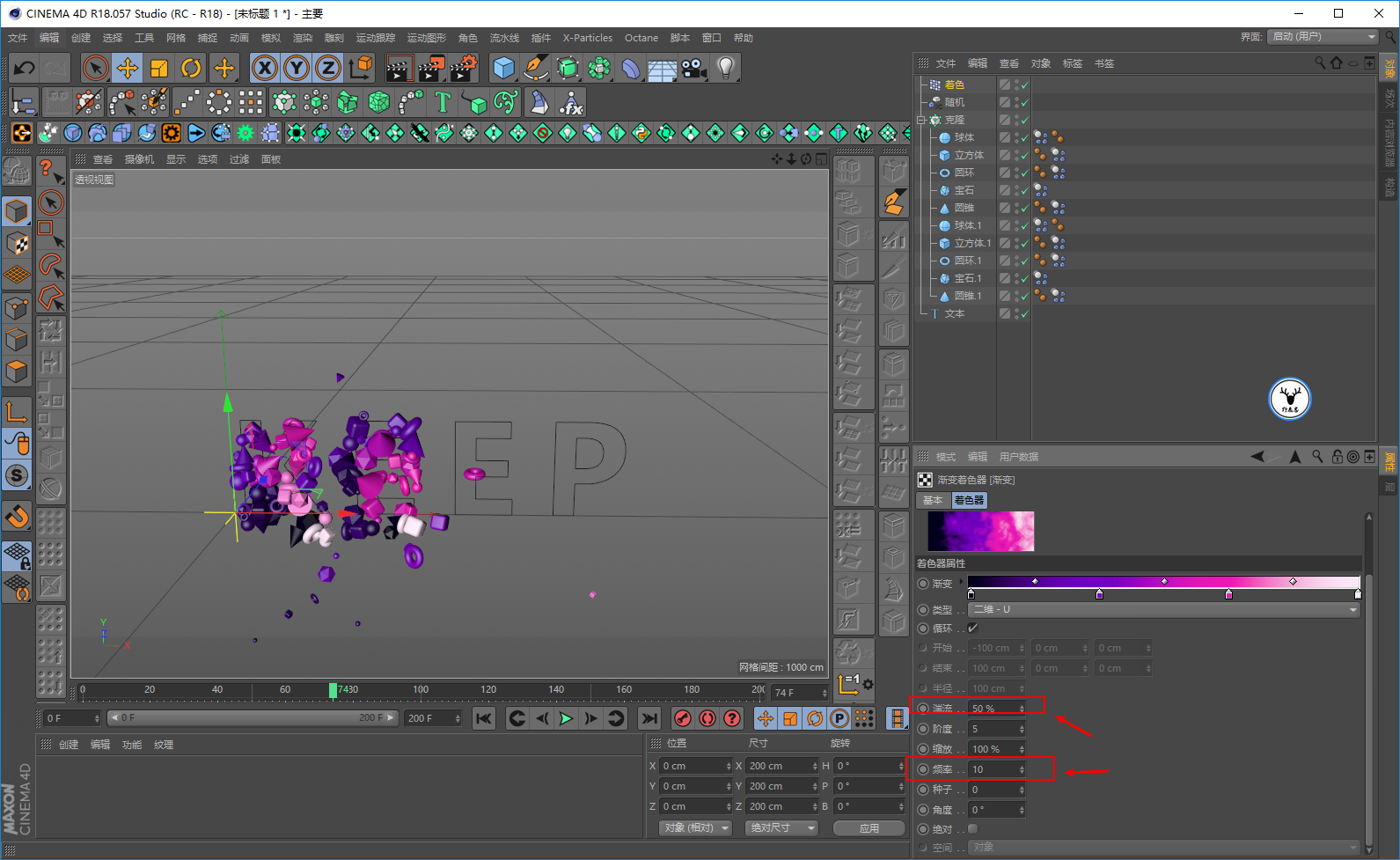Open the 对象 (相对) coordinate dropdown
Screen dimensions: 1400x860
click(x=696, y=828)
